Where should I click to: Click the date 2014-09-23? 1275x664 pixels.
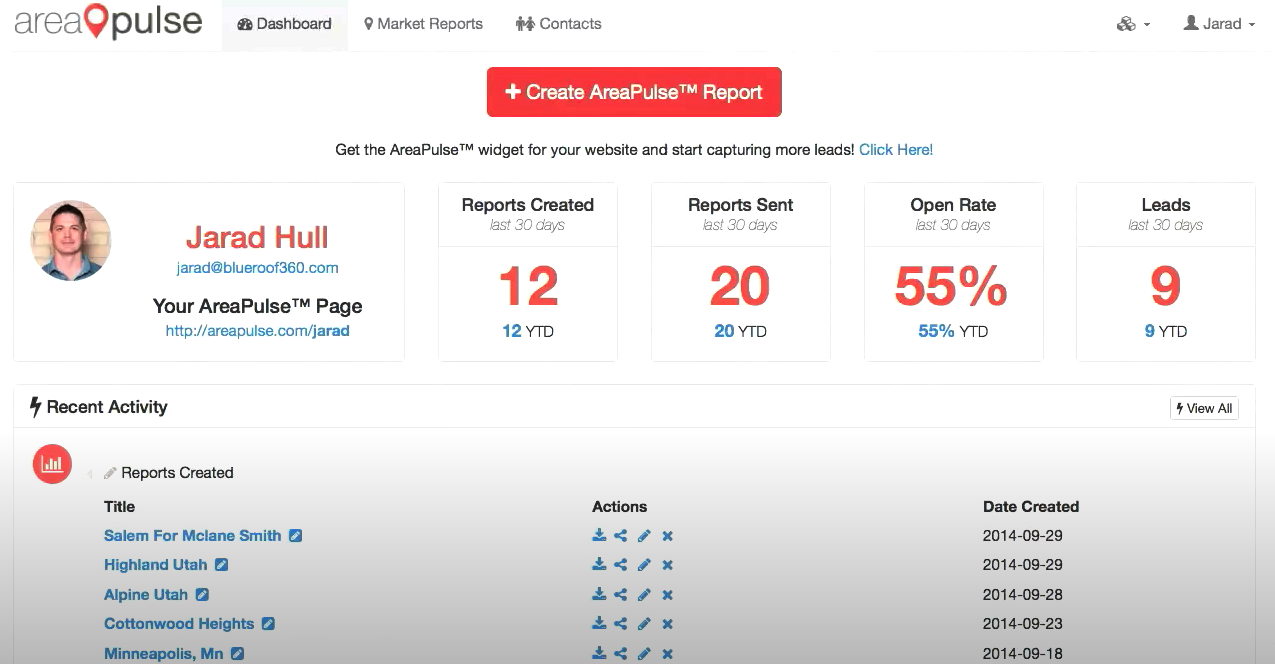1023,624
